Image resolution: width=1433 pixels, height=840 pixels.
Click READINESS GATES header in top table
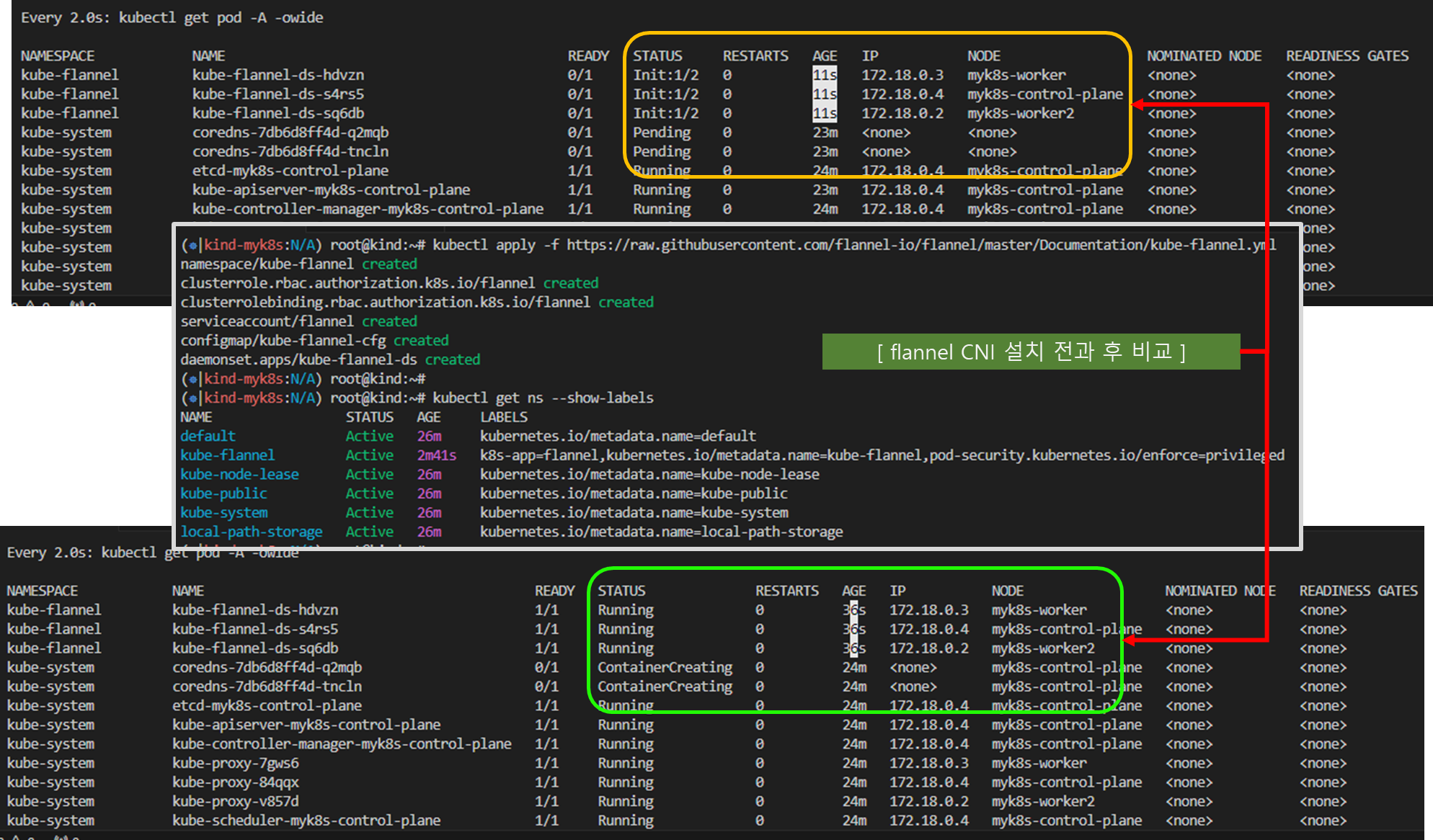[x=1347, y=55]
